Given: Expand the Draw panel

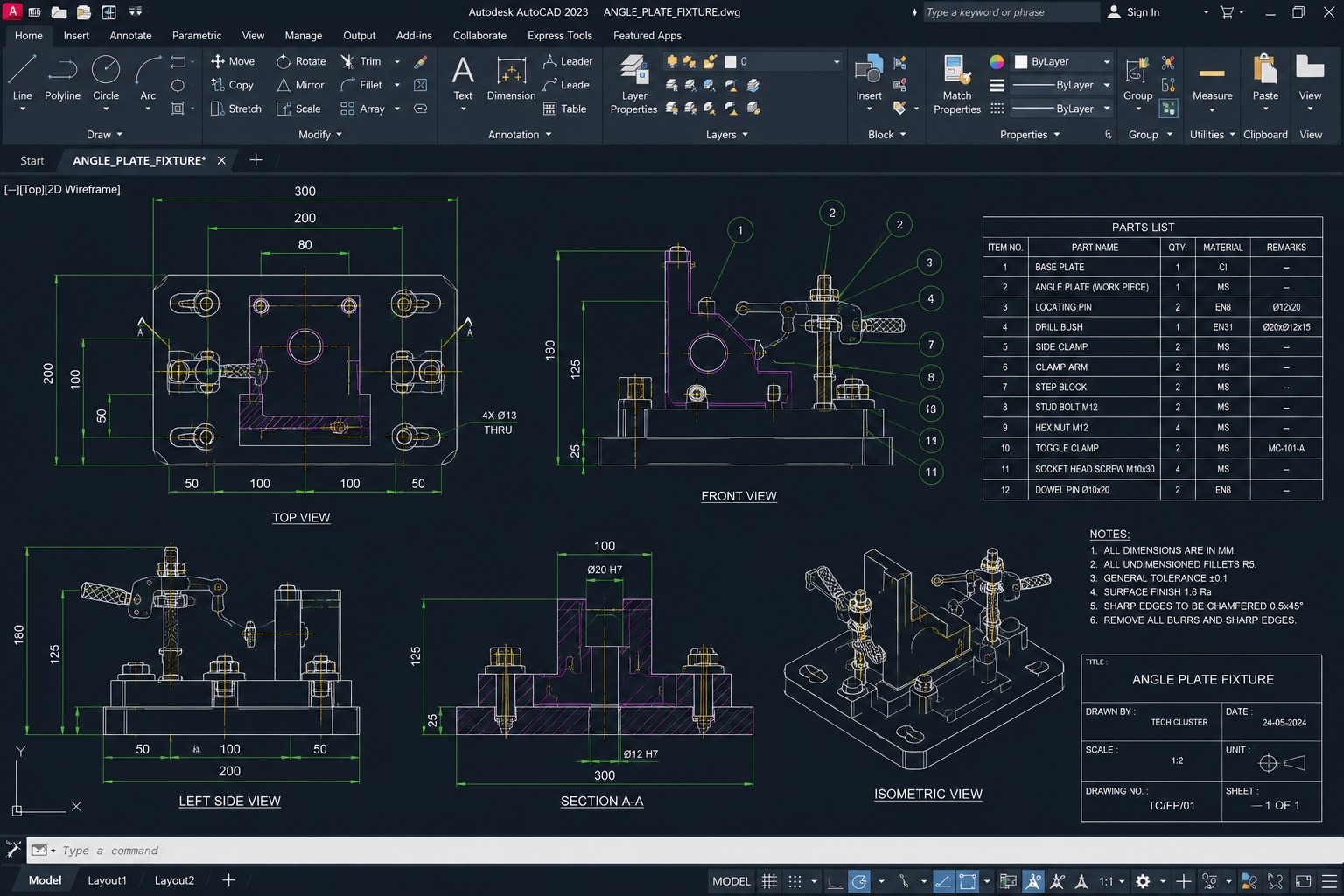Looking at the screenshot, I should [x=105, y=135].
